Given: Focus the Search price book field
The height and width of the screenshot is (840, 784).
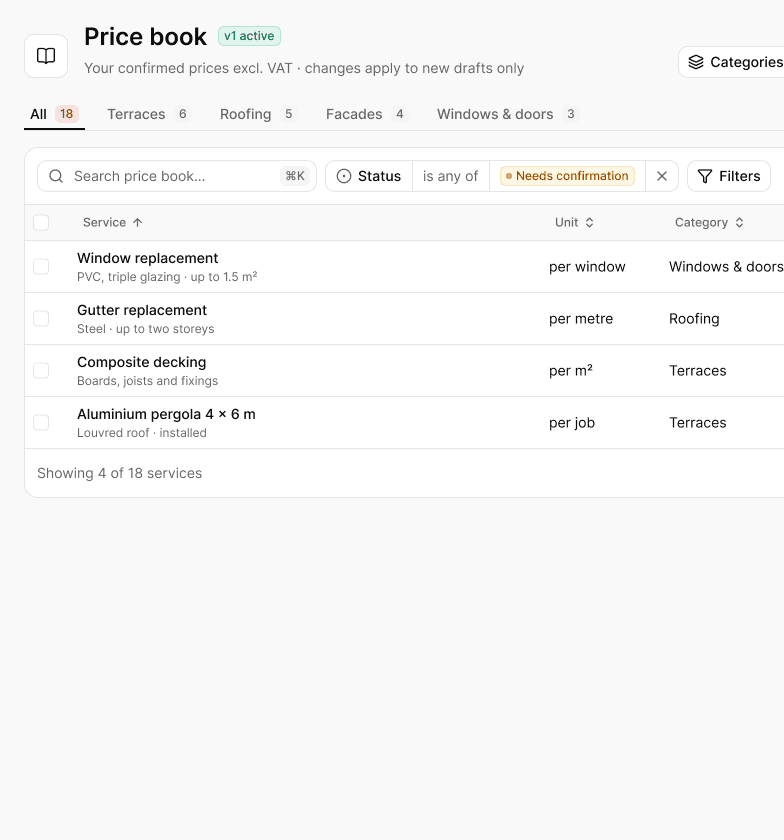Looking at the screenshot, I should [177, 176].
